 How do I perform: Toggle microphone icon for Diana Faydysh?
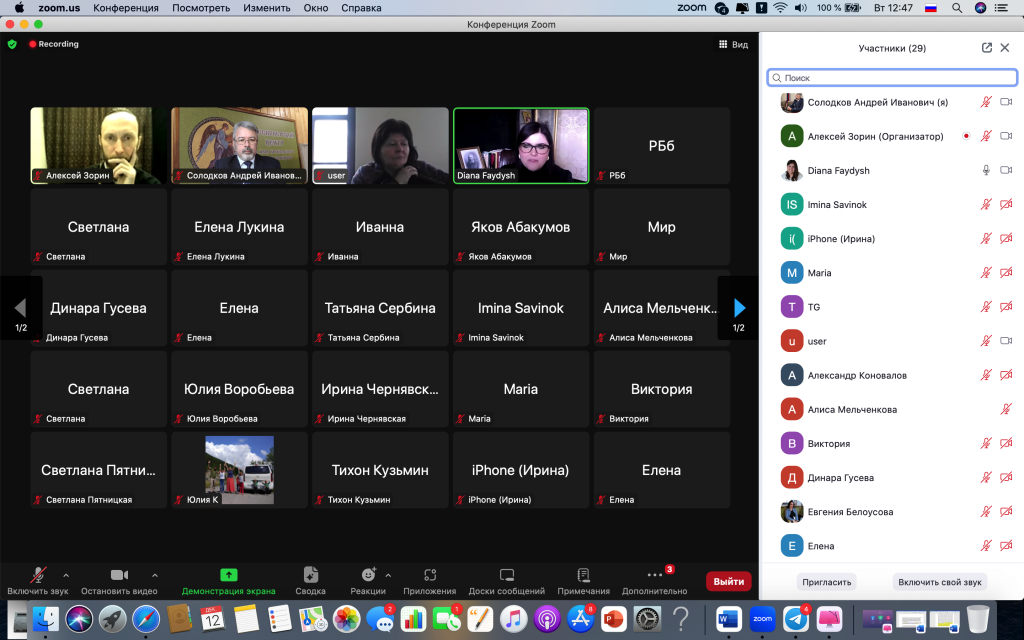pyautogui.click(x=986, y=170)
